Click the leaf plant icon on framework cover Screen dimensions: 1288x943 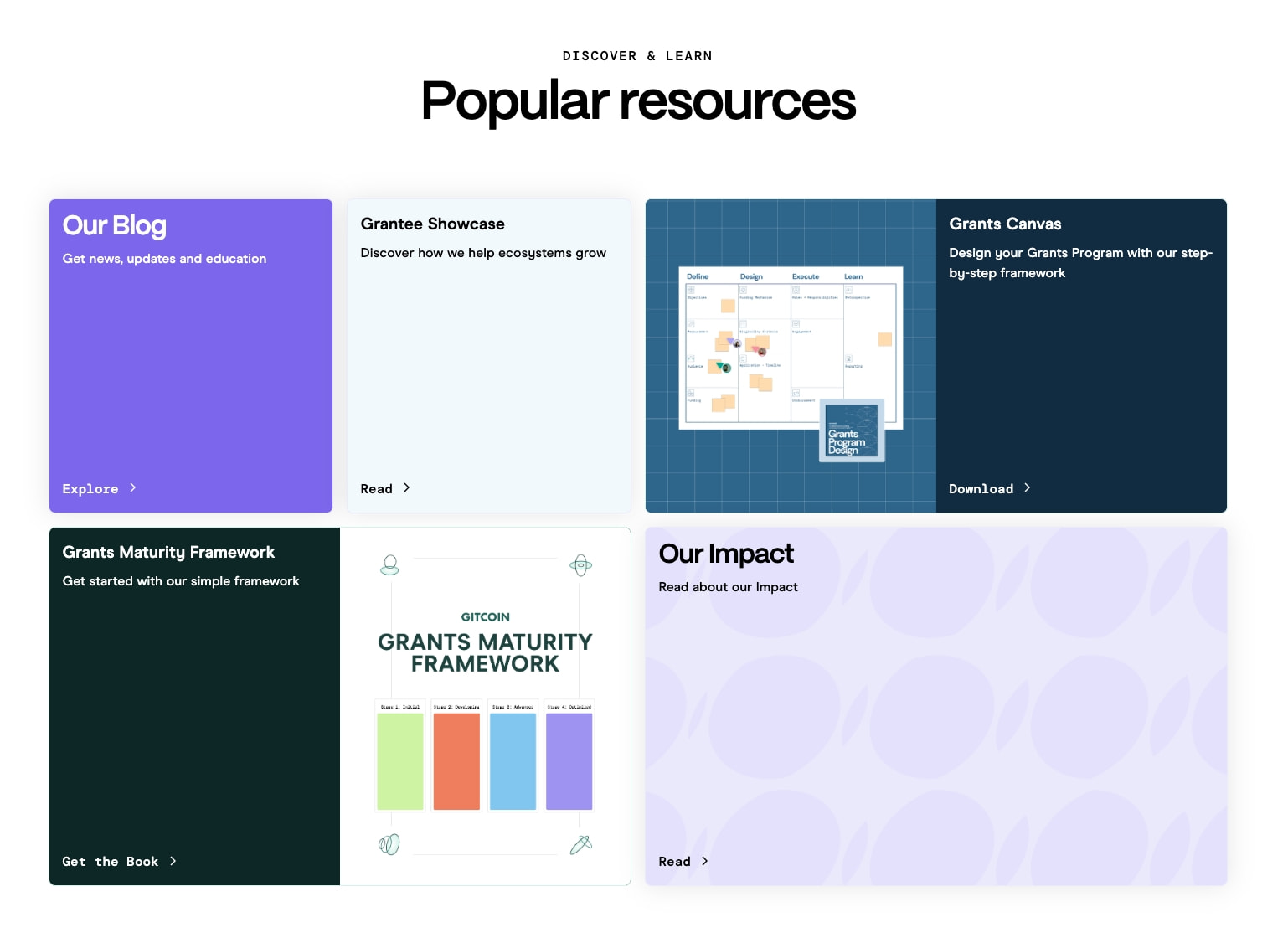(389, 844)
